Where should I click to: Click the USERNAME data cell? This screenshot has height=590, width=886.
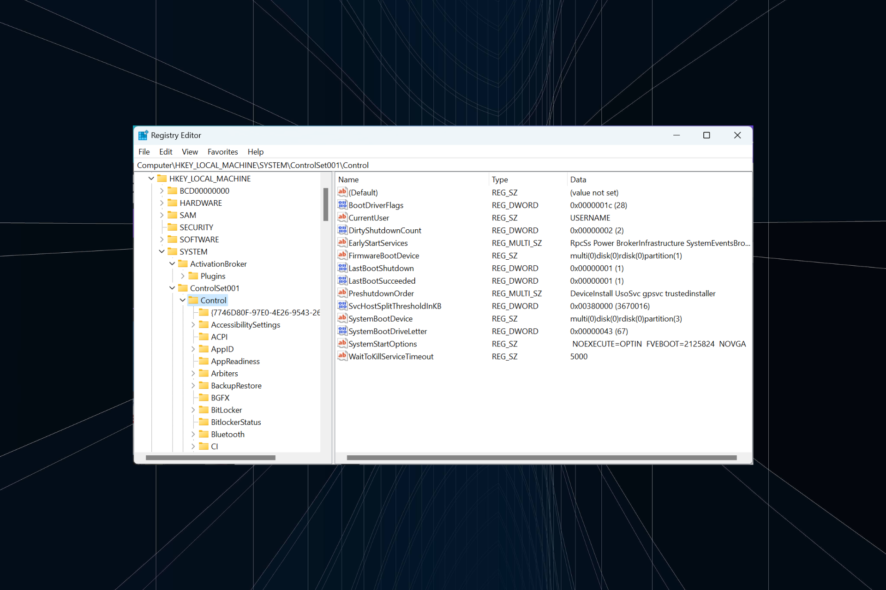(590, 218)
